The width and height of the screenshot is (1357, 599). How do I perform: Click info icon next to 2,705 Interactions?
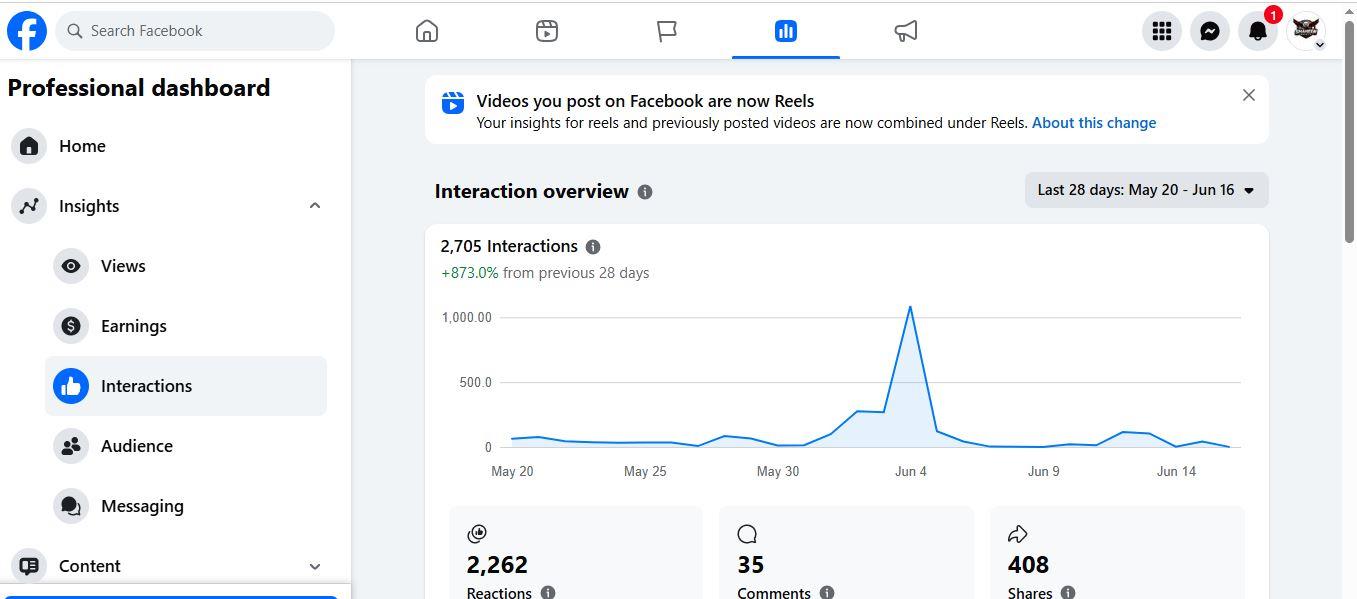(593, 247)
